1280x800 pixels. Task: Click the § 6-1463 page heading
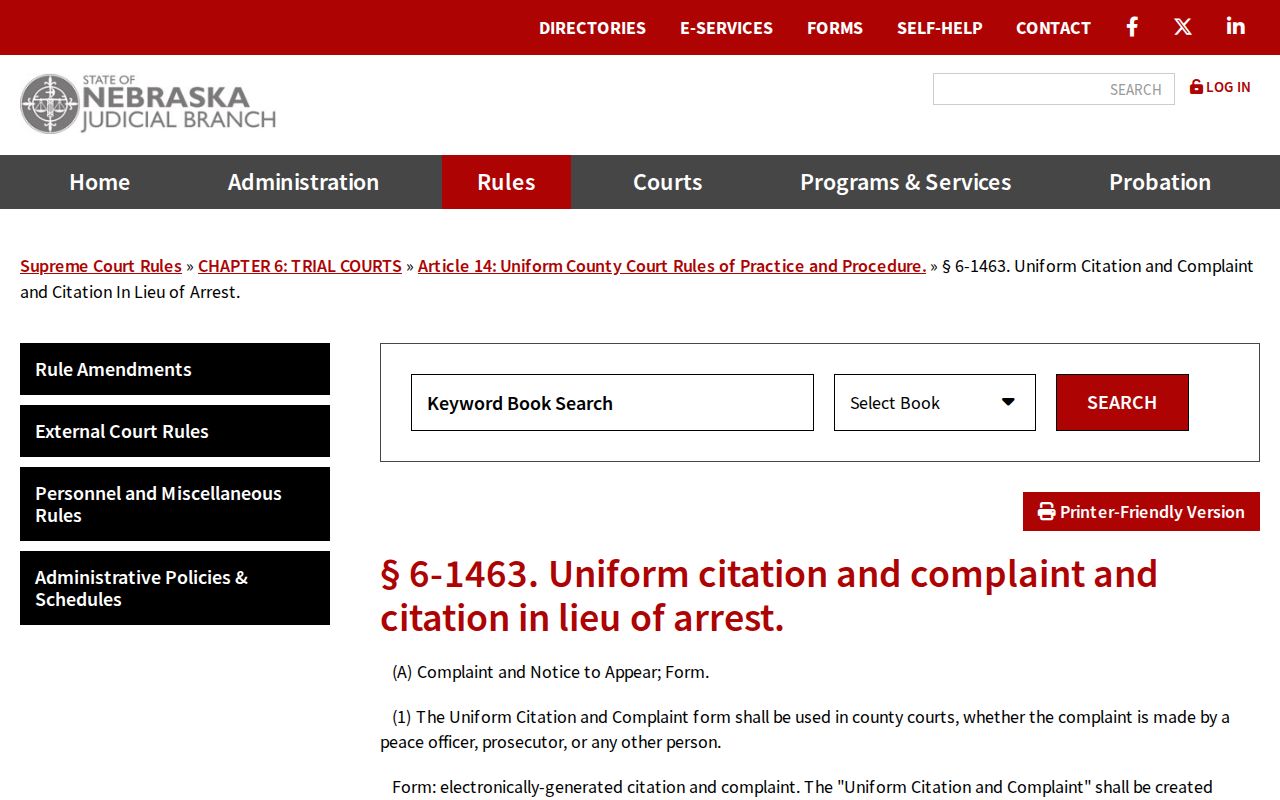pyautogui.click(x=769, y=596)
